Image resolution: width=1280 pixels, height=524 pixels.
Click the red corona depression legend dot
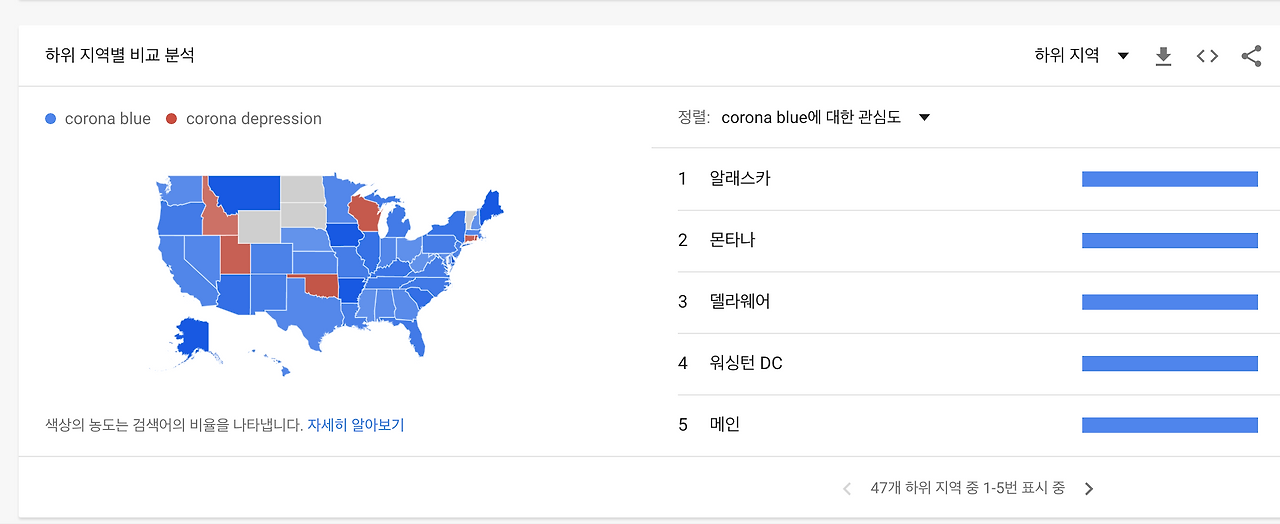[x=171, y=119]
